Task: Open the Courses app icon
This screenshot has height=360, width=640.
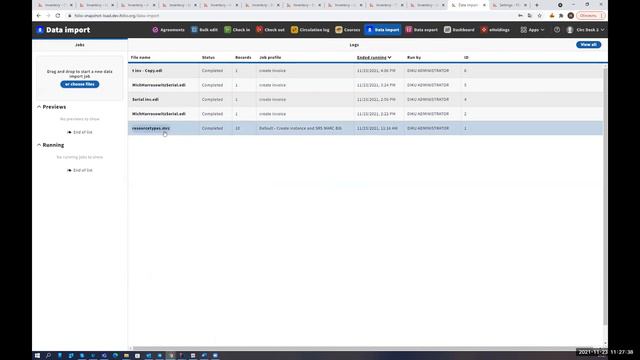Action: (338, 30)
